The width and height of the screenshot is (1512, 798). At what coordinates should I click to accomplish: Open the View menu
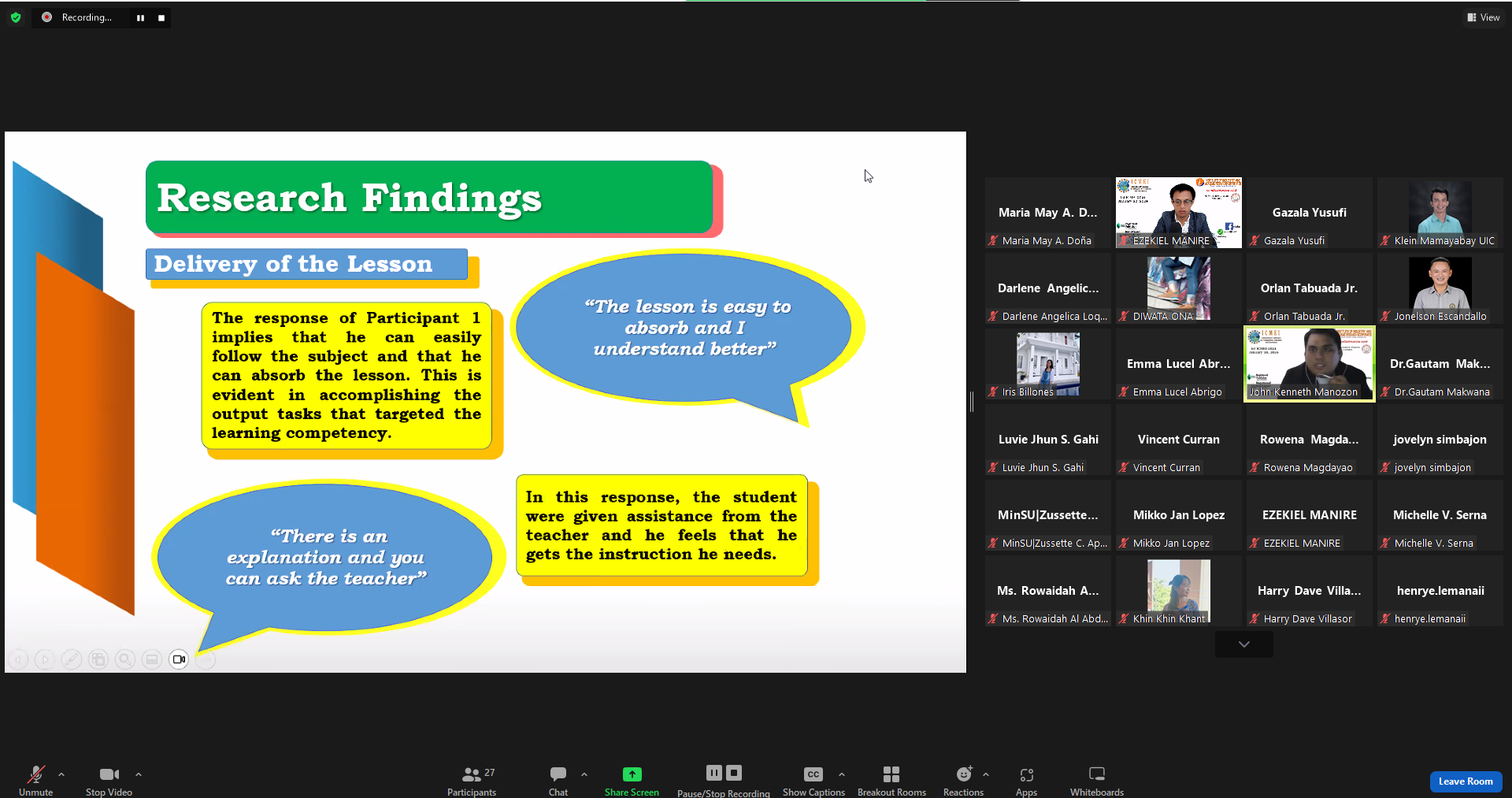[1483, 17]
